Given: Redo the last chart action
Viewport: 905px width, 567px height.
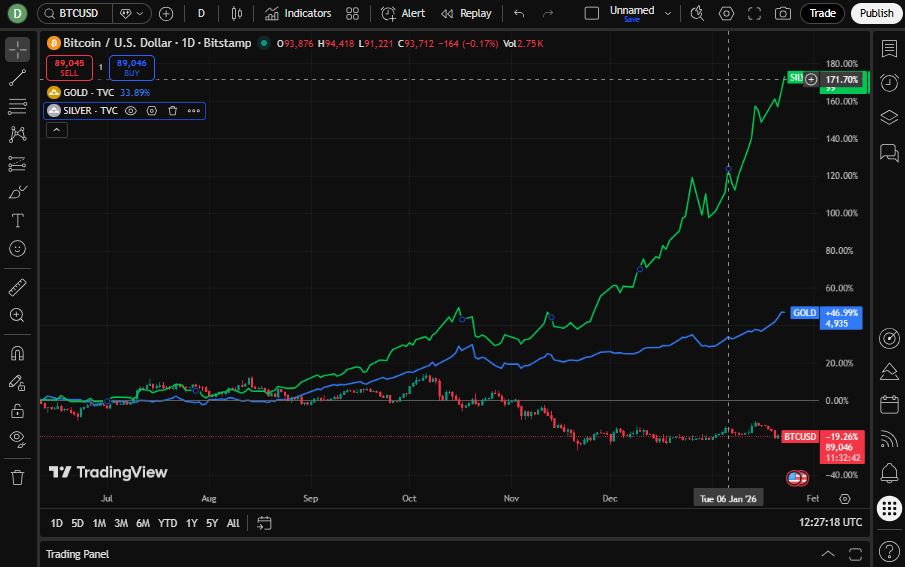Looking at the screenshot, I should click(548, 13).
